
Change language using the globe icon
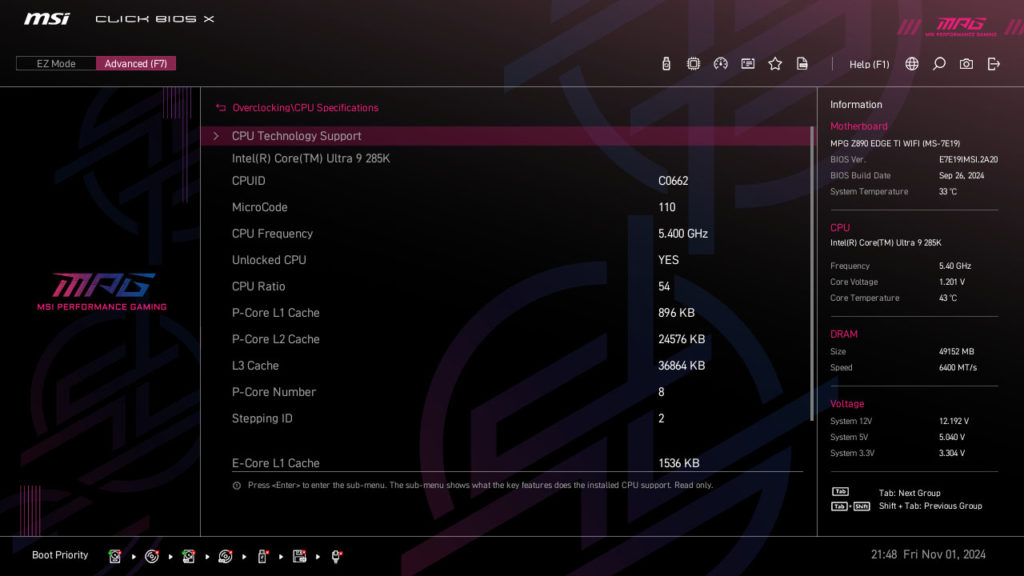[x=912, y=63]
